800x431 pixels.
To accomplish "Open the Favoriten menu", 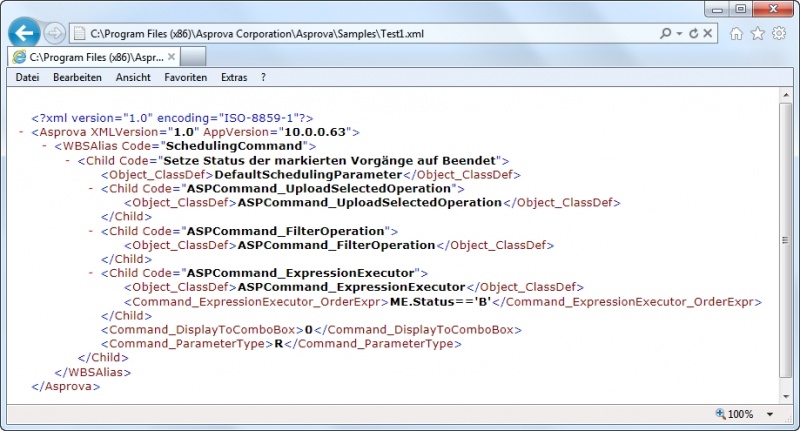I will [x=186, y=77].
